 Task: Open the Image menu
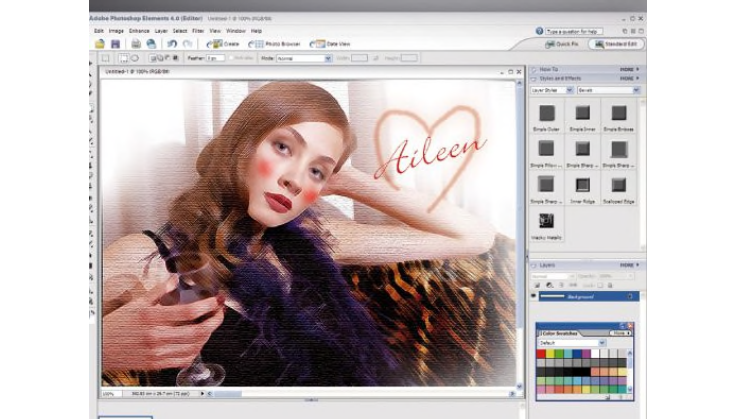click(116, 31)
